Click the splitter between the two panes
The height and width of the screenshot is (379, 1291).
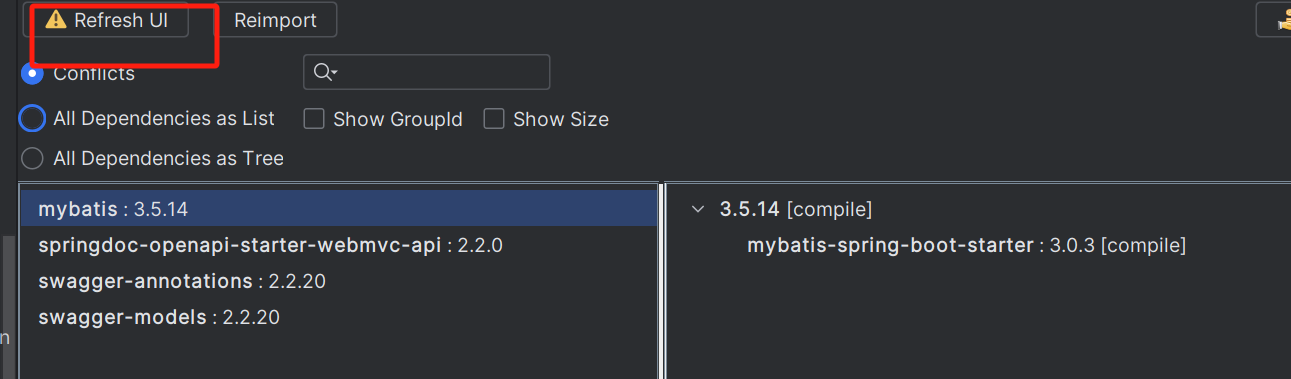pos(662,281)
